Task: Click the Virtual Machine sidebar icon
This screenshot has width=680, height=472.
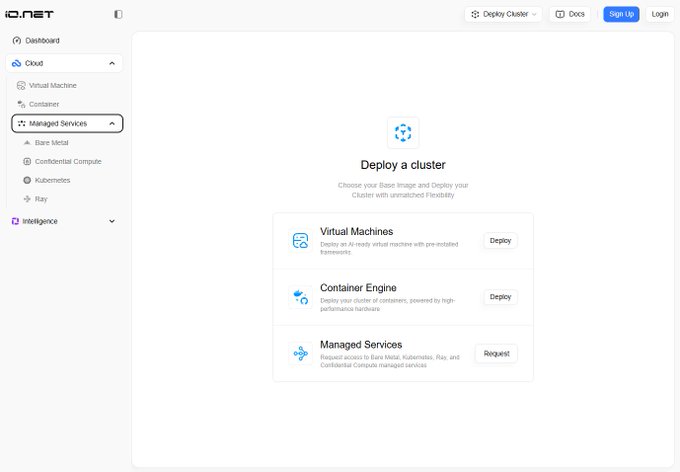Action: tap(21, 85)
